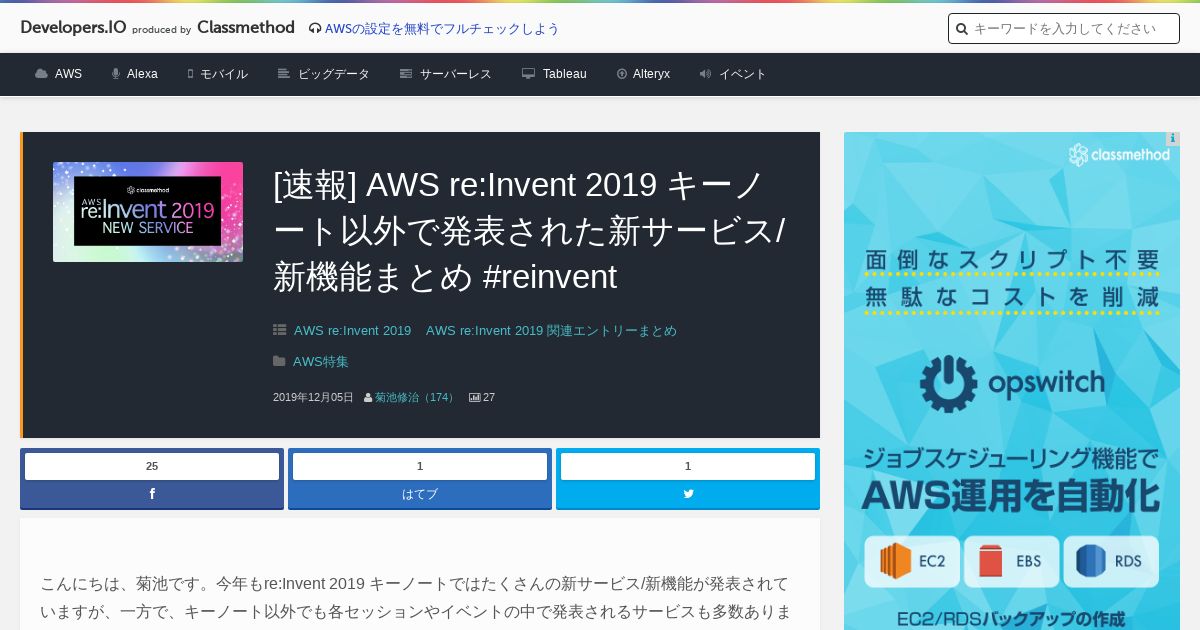1200x630 pixels.
Task: Focus the キーワードを入力してください search field
Action: 1064,29
